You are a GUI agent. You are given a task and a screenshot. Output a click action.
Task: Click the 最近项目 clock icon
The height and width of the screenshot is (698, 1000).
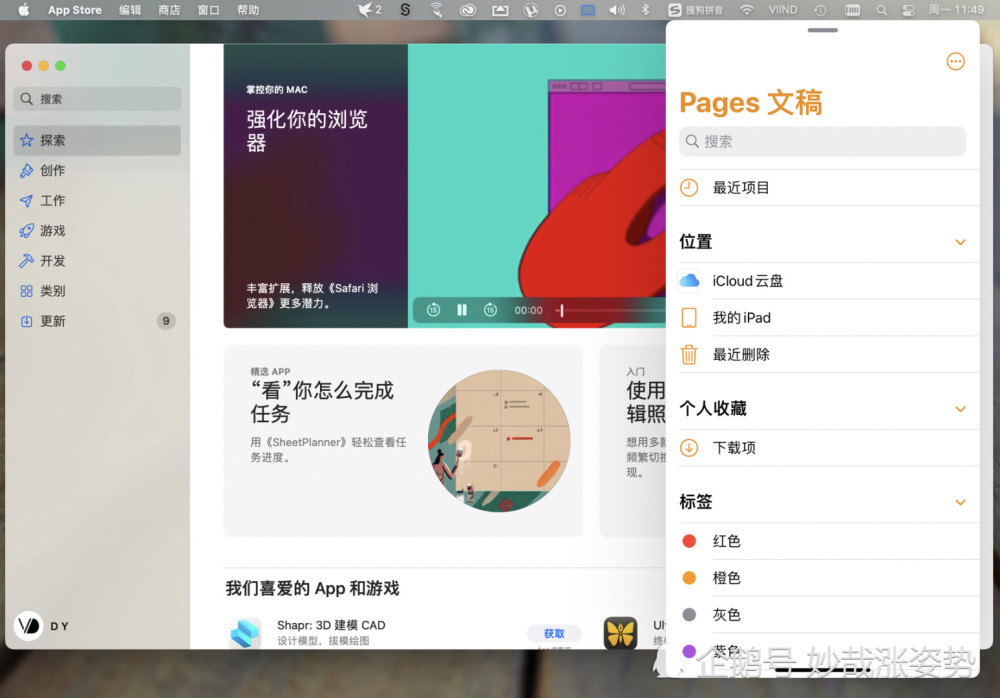tap(689, 188)
